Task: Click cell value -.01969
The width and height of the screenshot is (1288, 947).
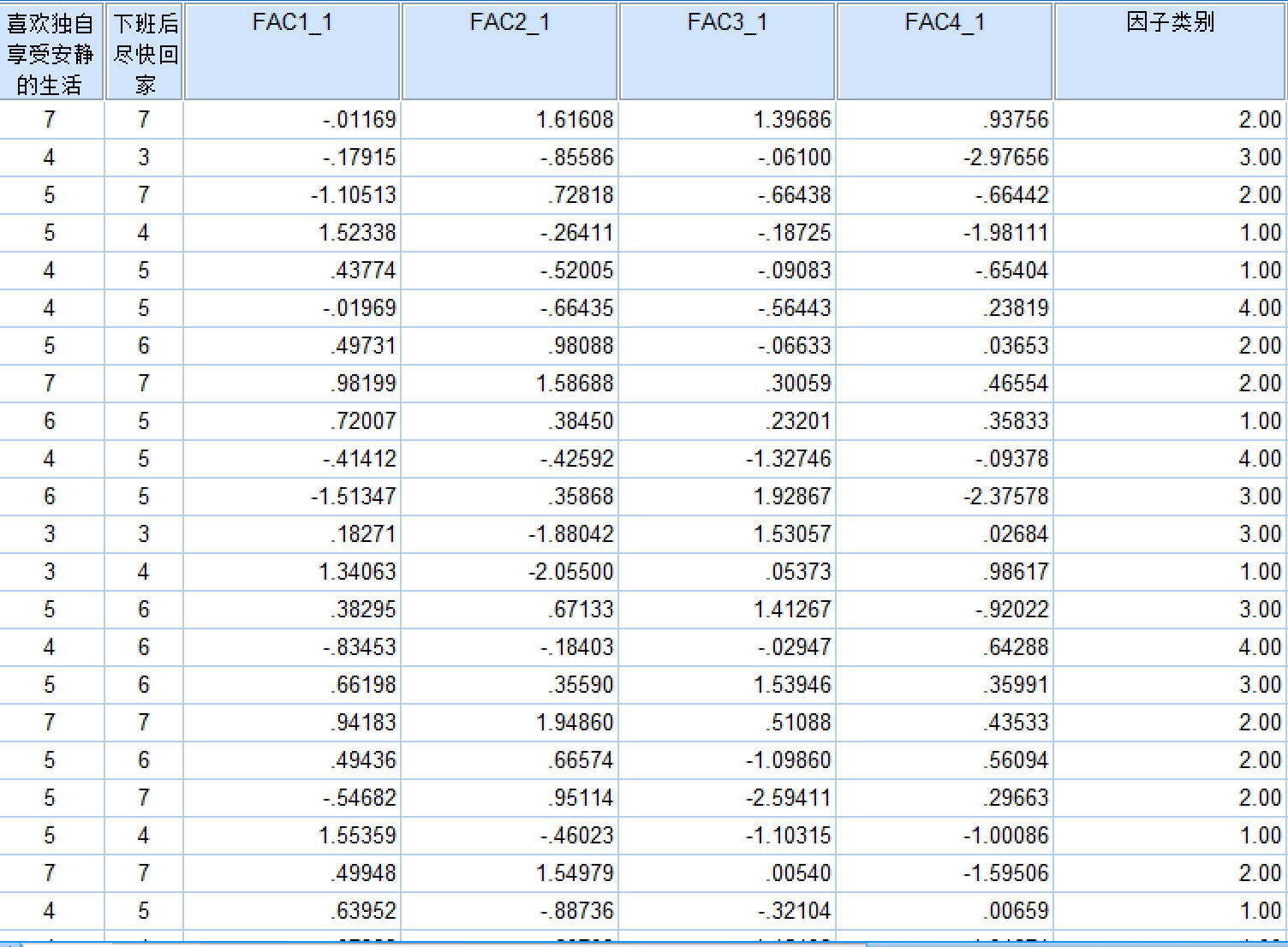Action: [360, 308]
